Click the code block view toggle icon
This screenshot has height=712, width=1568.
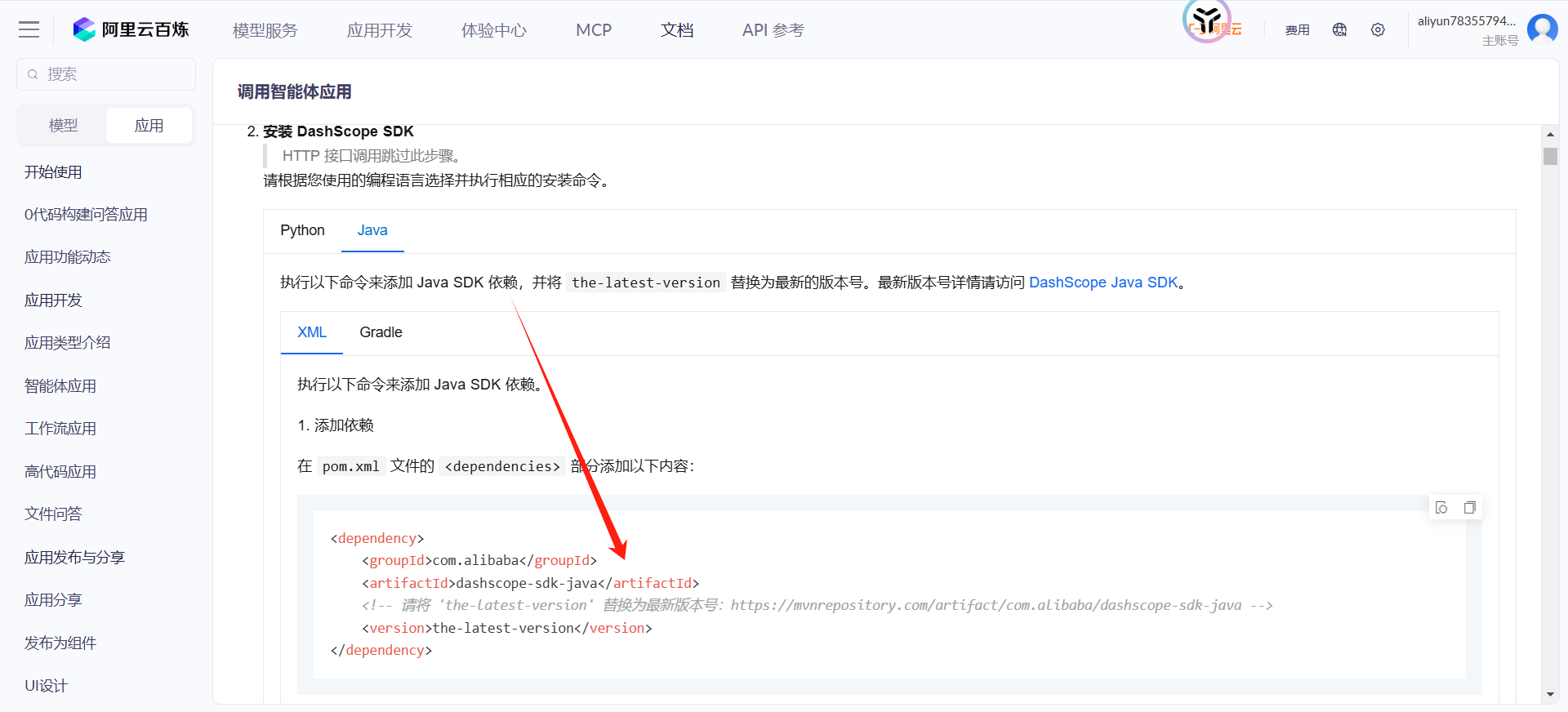tap(1441, 508)
